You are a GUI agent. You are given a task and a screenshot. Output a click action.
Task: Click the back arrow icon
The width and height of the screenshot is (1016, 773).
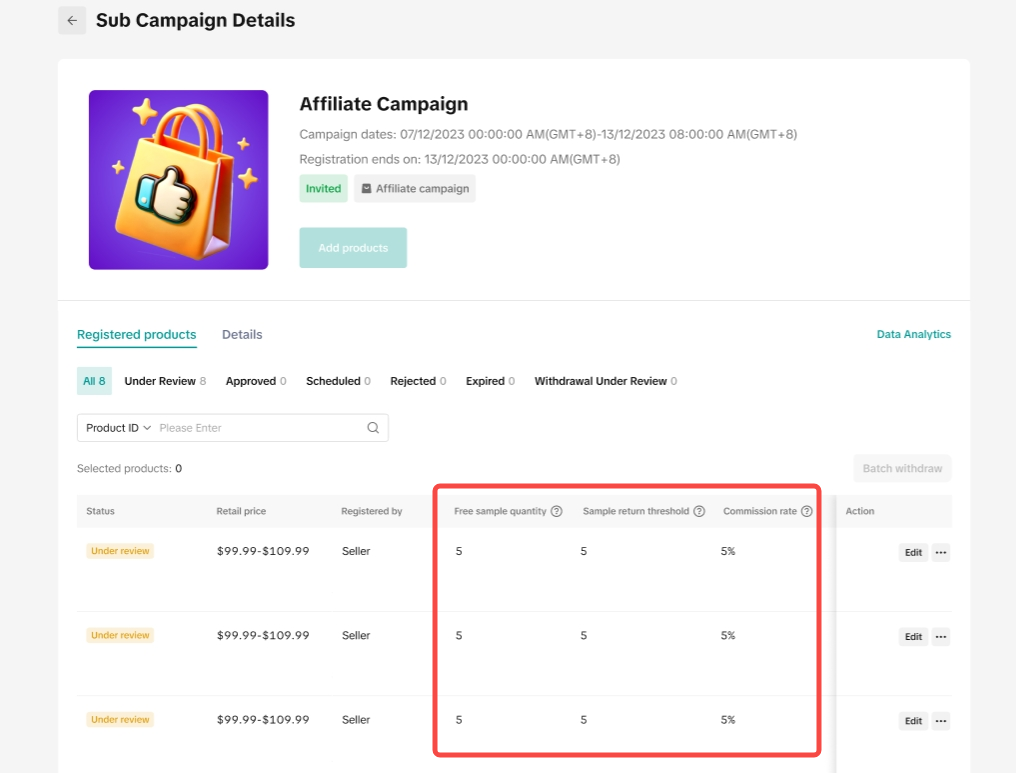[x=72, y=21]
